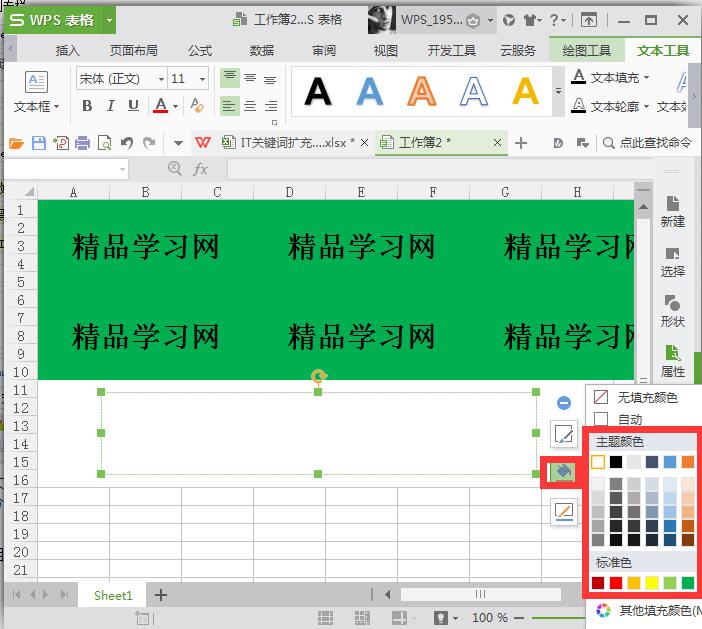The image size is (702, 629).
Task: Apply the red font color A
Action: pos(161,106)
